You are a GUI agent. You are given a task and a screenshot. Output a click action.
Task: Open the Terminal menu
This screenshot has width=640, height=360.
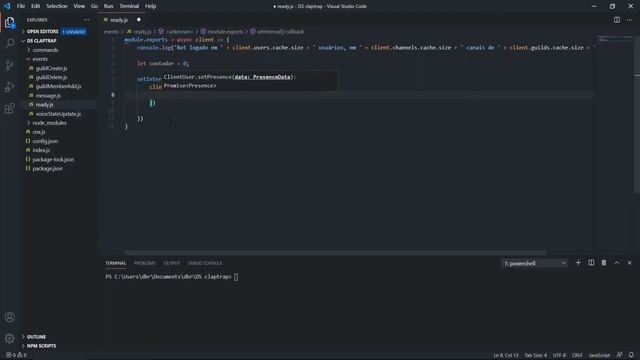129,6
